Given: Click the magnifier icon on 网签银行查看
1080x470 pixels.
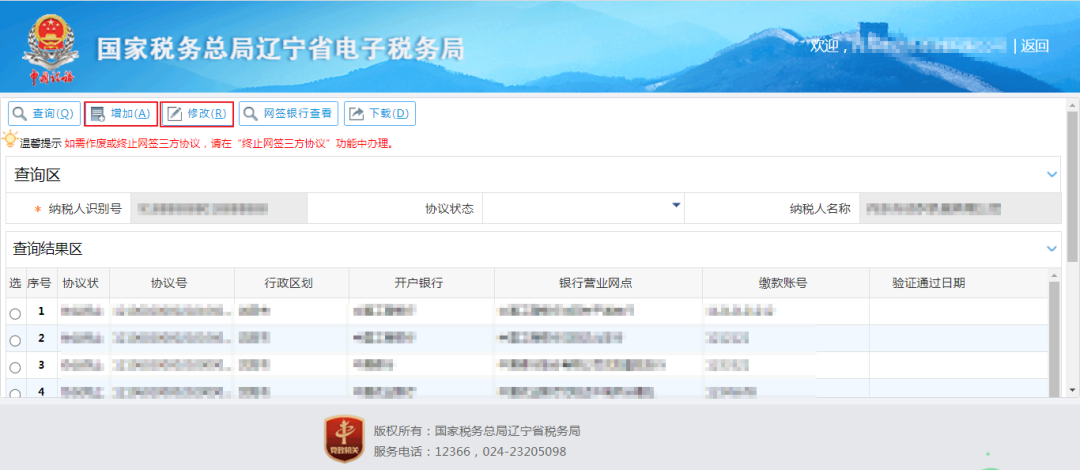Looking at the screenshot, I should [x=250, y=114].
